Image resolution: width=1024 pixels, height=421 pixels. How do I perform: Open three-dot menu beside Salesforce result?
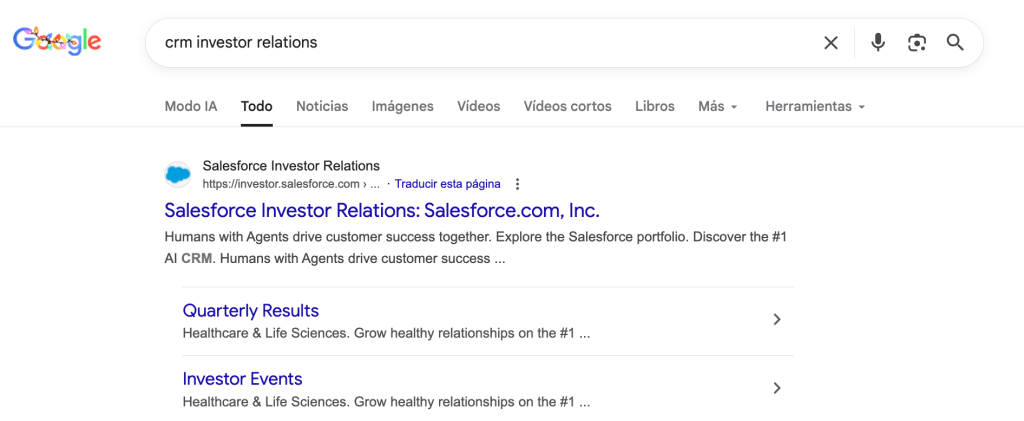(x=517, y=184)
